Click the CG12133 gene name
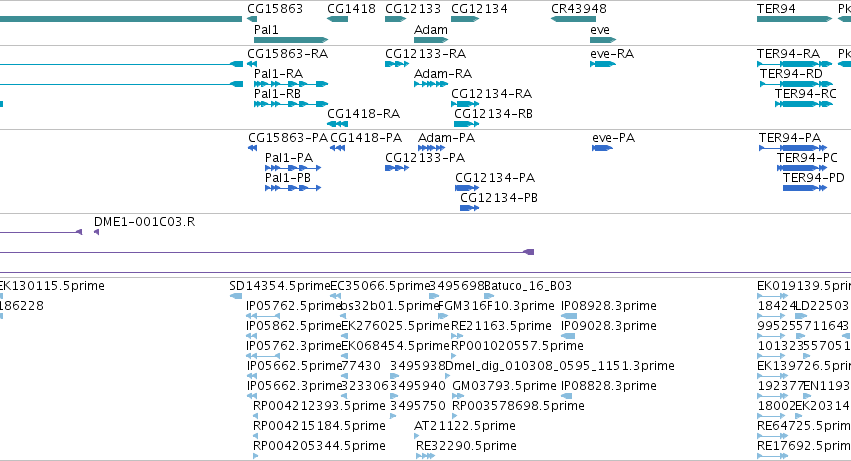 pos(412,9)
